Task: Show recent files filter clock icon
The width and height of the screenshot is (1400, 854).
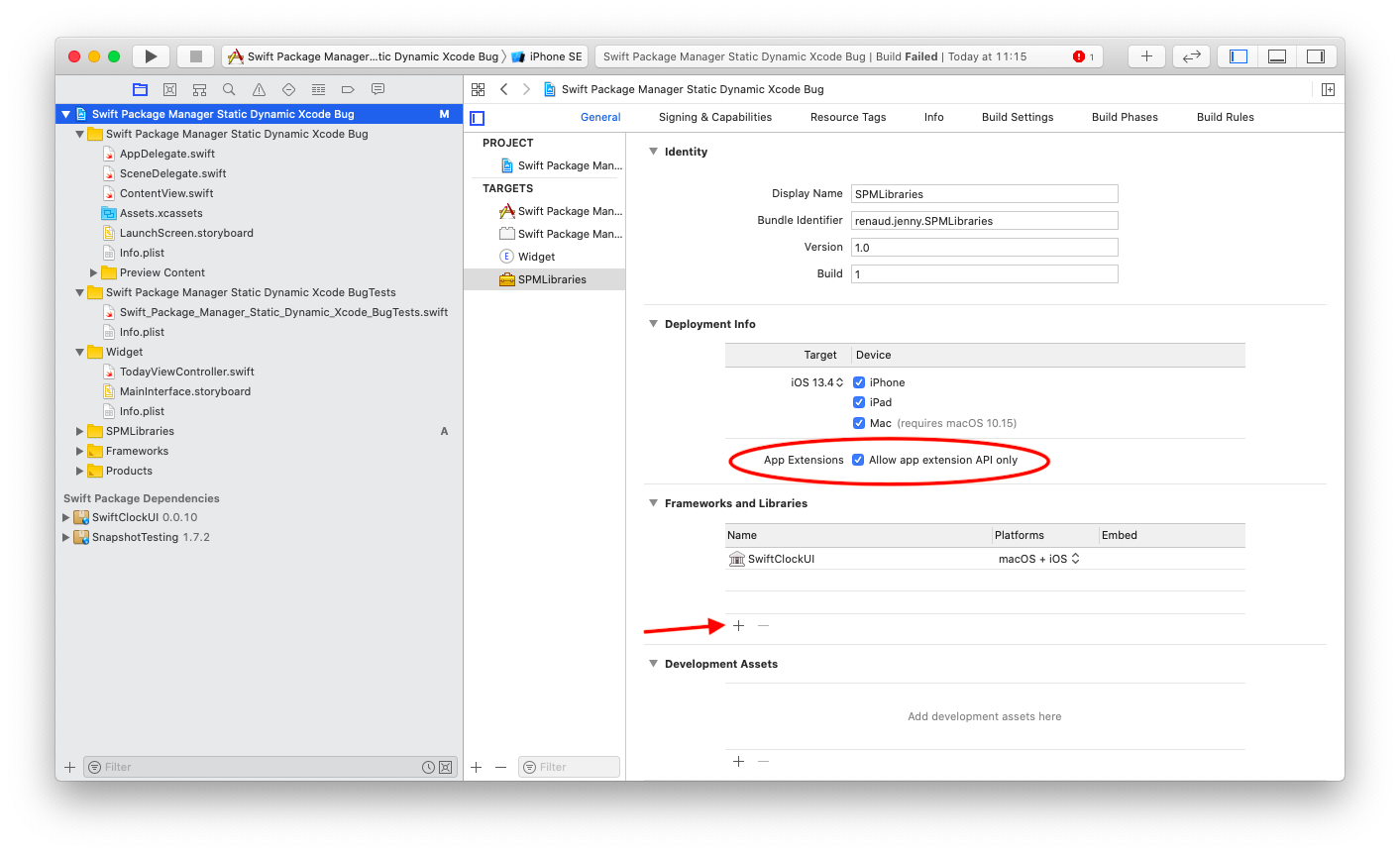Action: pos(428,767)
